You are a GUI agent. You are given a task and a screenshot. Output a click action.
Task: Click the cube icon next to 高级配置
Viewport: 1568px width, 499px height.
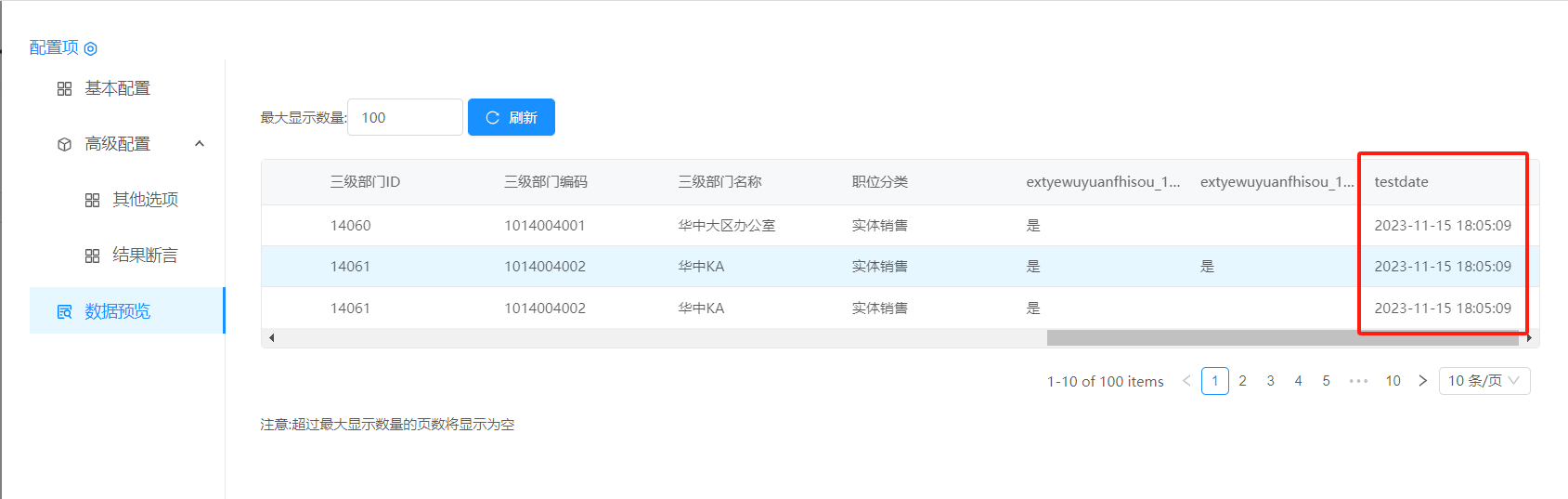pos(64,145)
